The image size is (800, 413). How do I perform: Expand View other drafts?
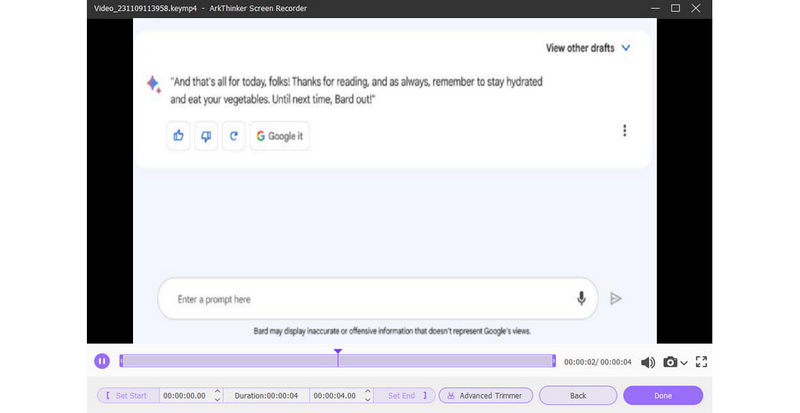pyautogui.click(x=588, y=48)
